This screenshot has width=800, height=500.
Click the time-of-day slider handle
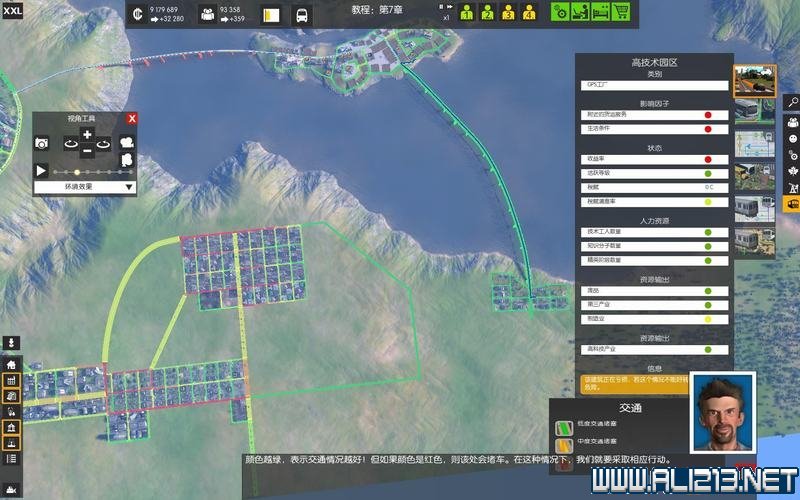click(x=78, y=171)
